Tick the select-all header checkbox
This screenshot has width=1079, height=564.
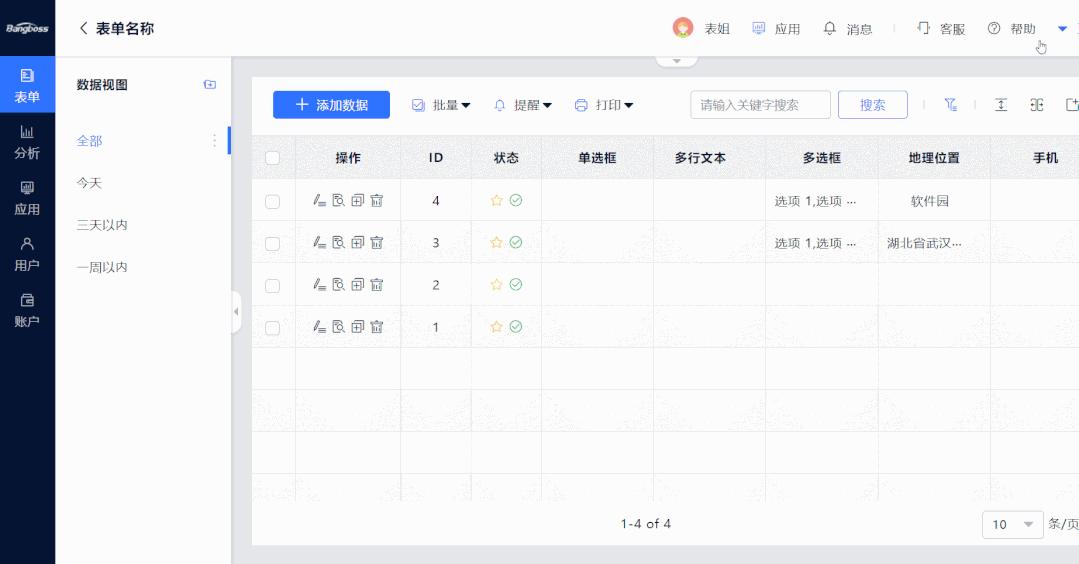click(x=273, y=158)
